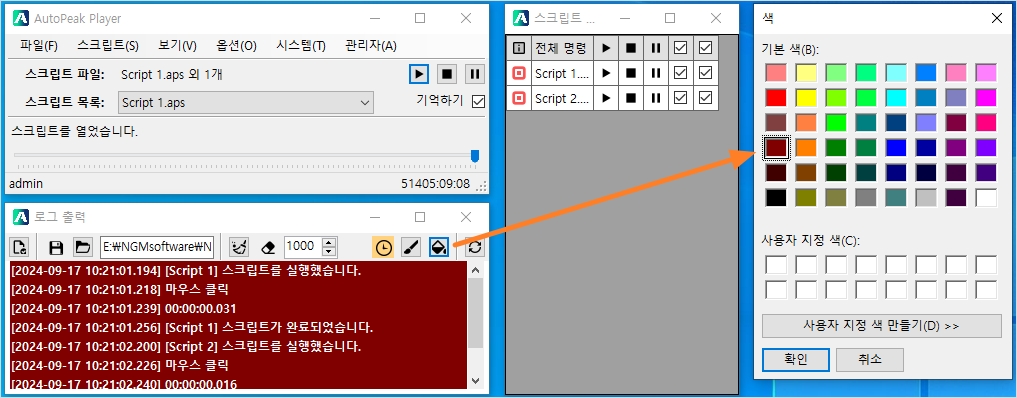Toggle first checkbox in 전체 명령 header row
The image size is (1017, 398).
[x=680, y=47]
